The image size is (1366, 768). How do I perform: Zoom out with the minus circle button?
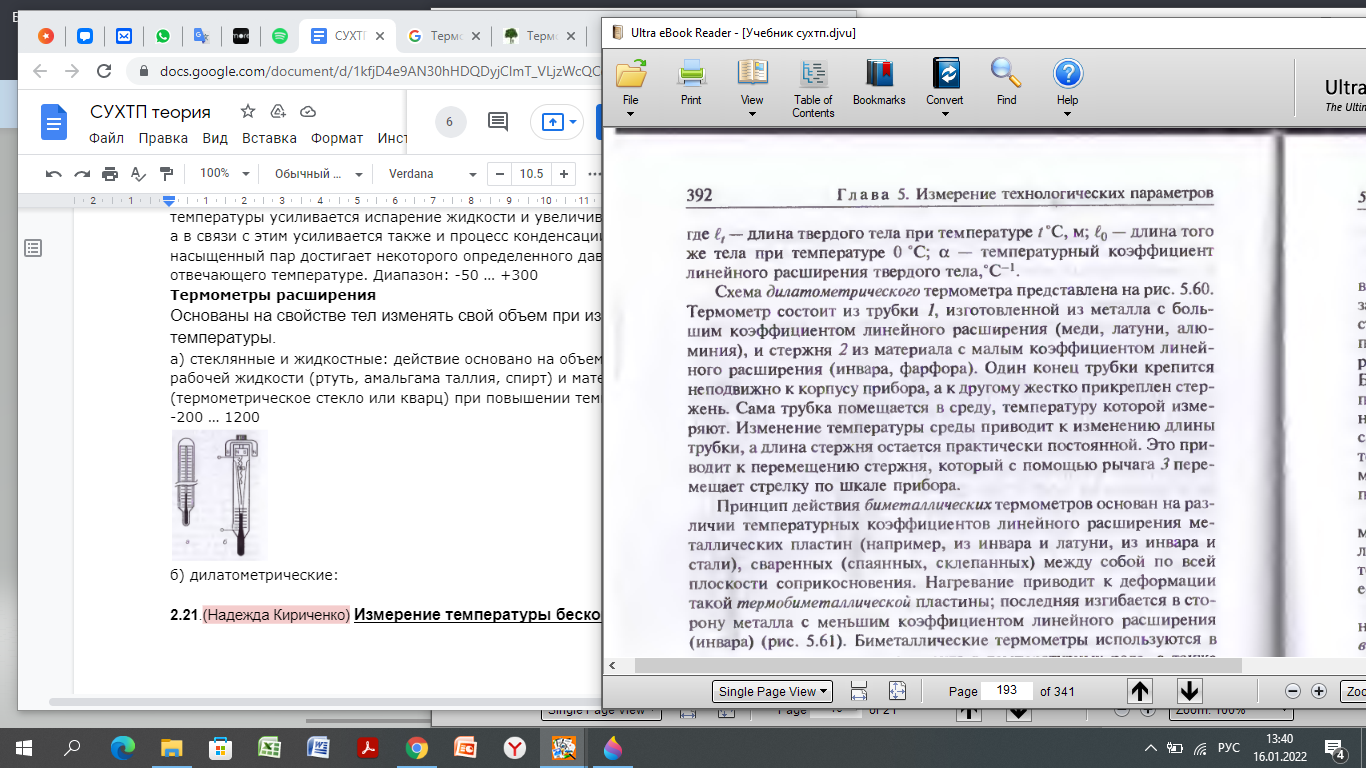click(x=1292, y=691)
